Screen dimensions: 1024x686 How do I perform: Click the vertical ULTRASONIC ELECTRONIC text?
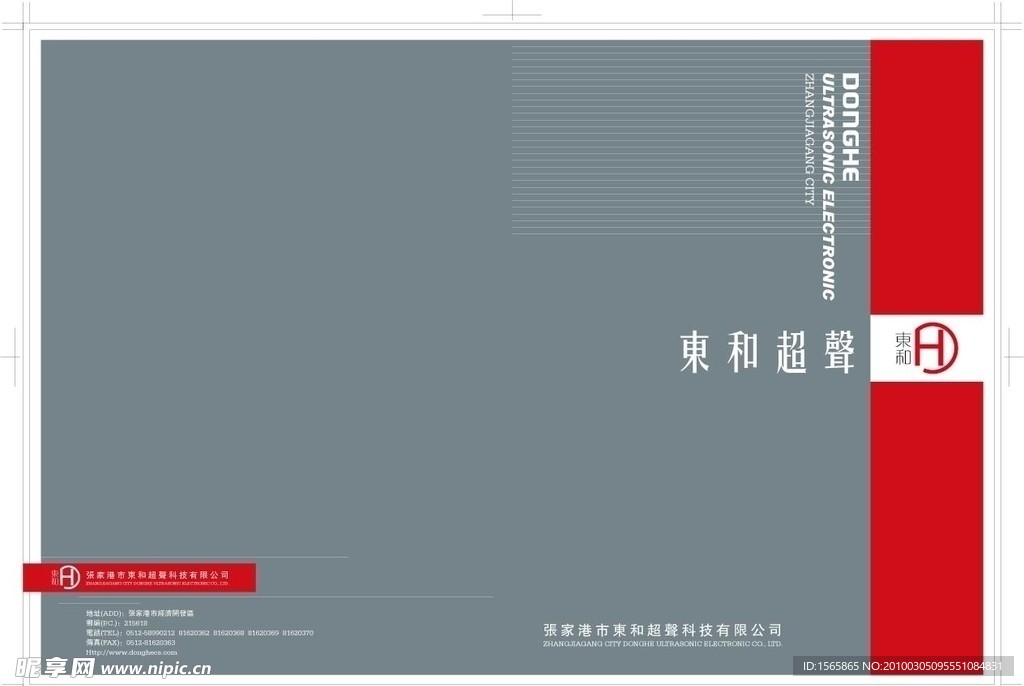(828, 187)
